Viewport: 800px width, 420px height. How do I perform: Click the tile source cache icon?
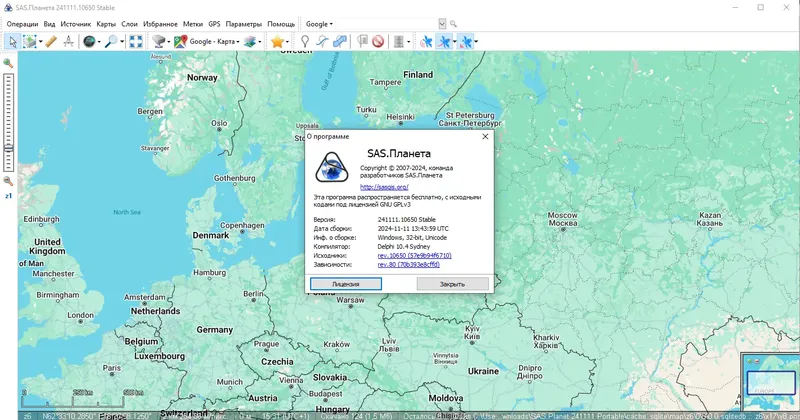[x=159, y=41]
